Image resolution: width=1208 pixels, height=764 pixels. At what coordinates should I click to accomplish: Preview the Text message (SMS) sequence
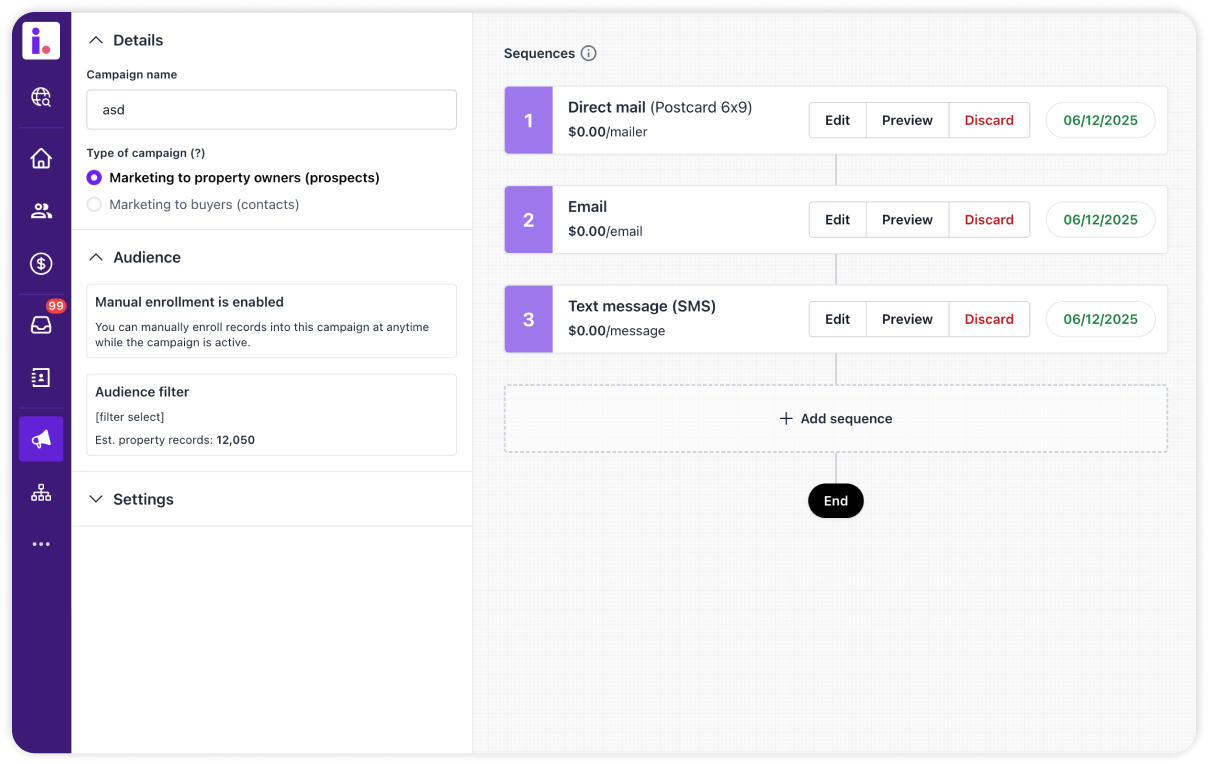click(x=907, y=319)
